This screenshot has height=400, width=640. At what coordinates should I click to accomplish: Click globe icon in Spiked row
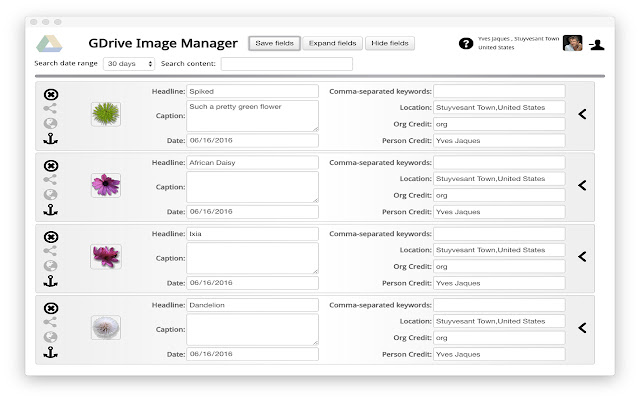(51, 123)
